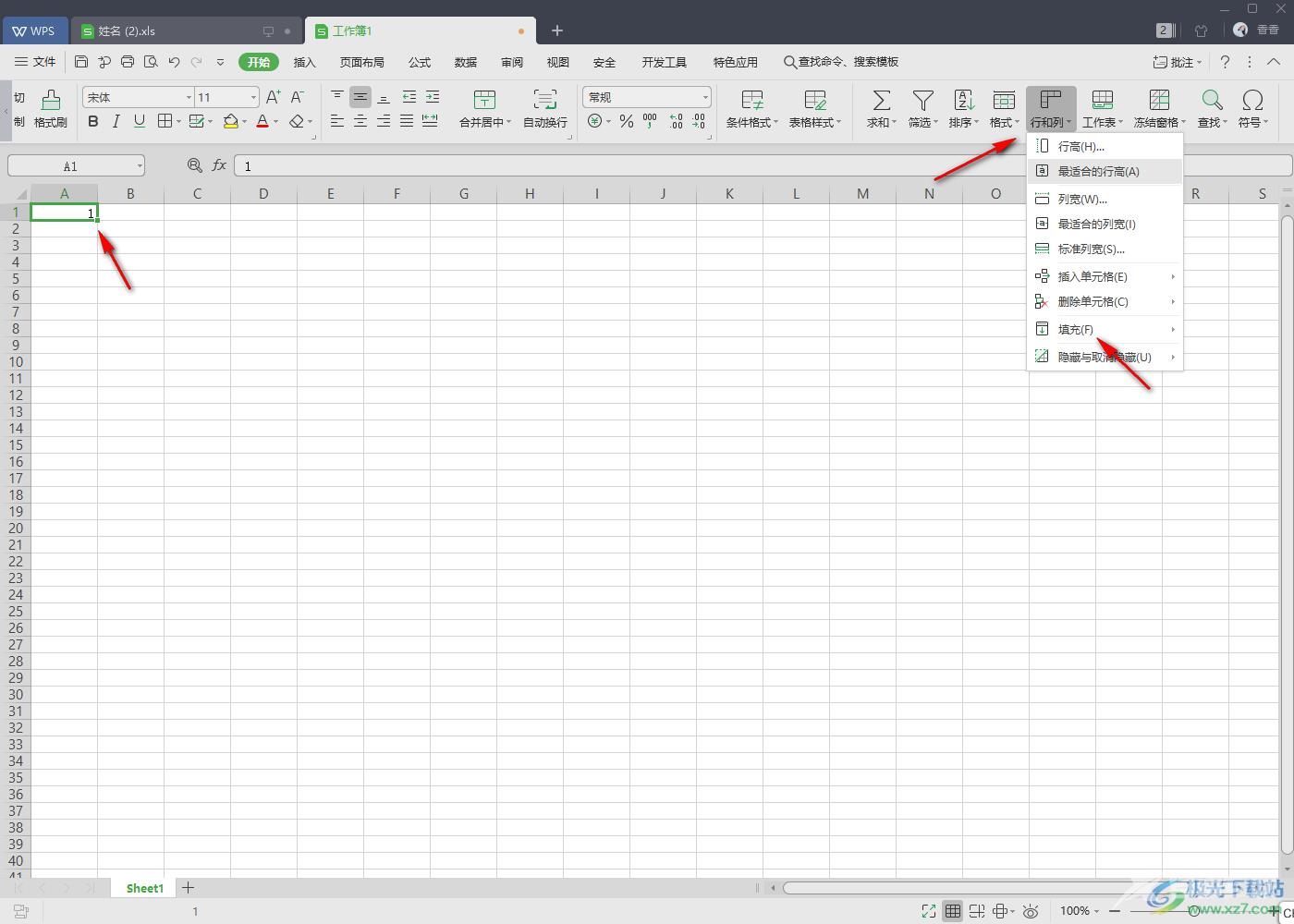1294x924 pixels.
Task: Open the File (文件) menu button
Action: pos(35,62)
